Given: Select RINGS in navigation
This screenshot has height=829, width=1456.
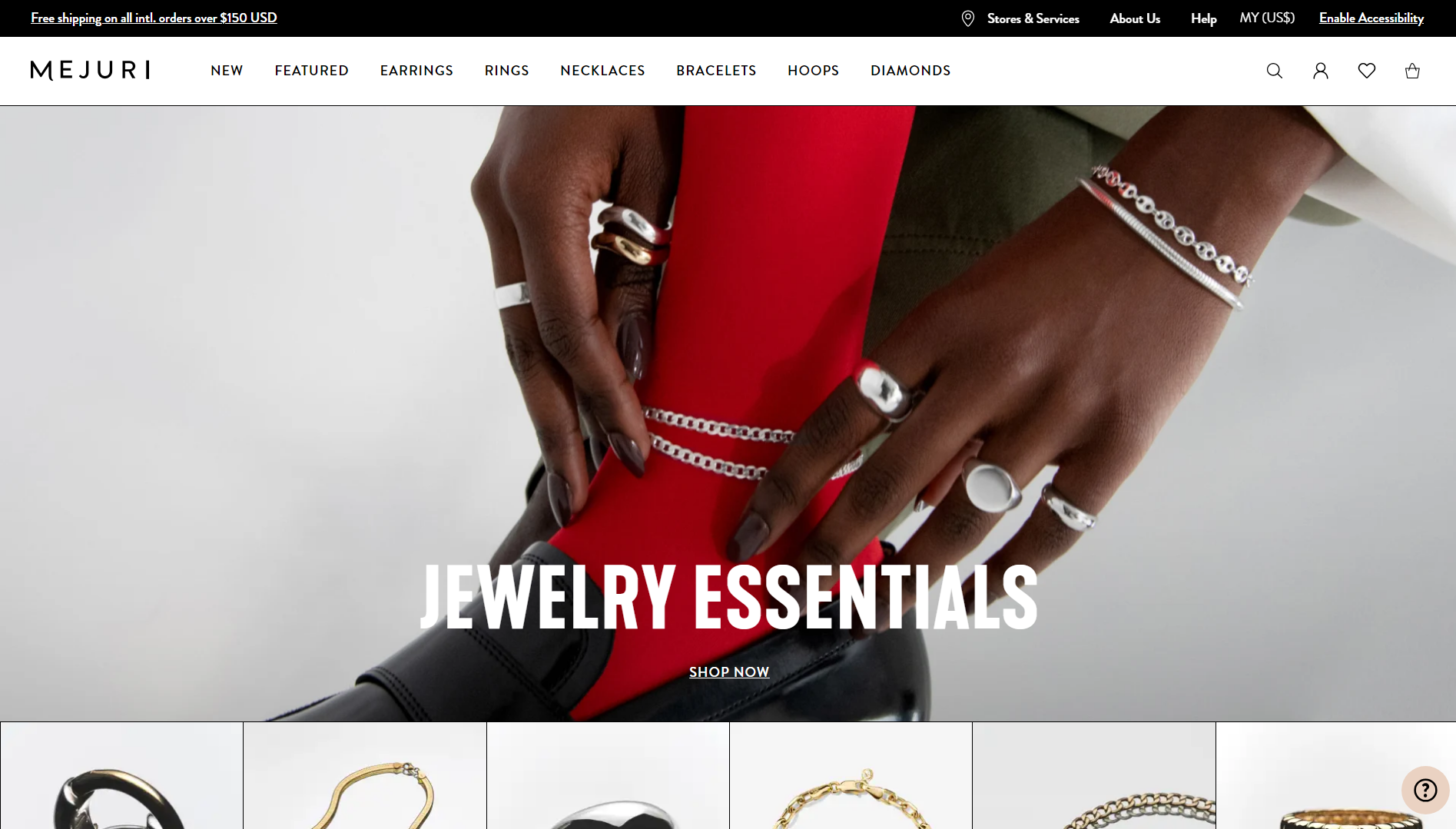Looking at the screenshot, I should click(x=506, y=71).
